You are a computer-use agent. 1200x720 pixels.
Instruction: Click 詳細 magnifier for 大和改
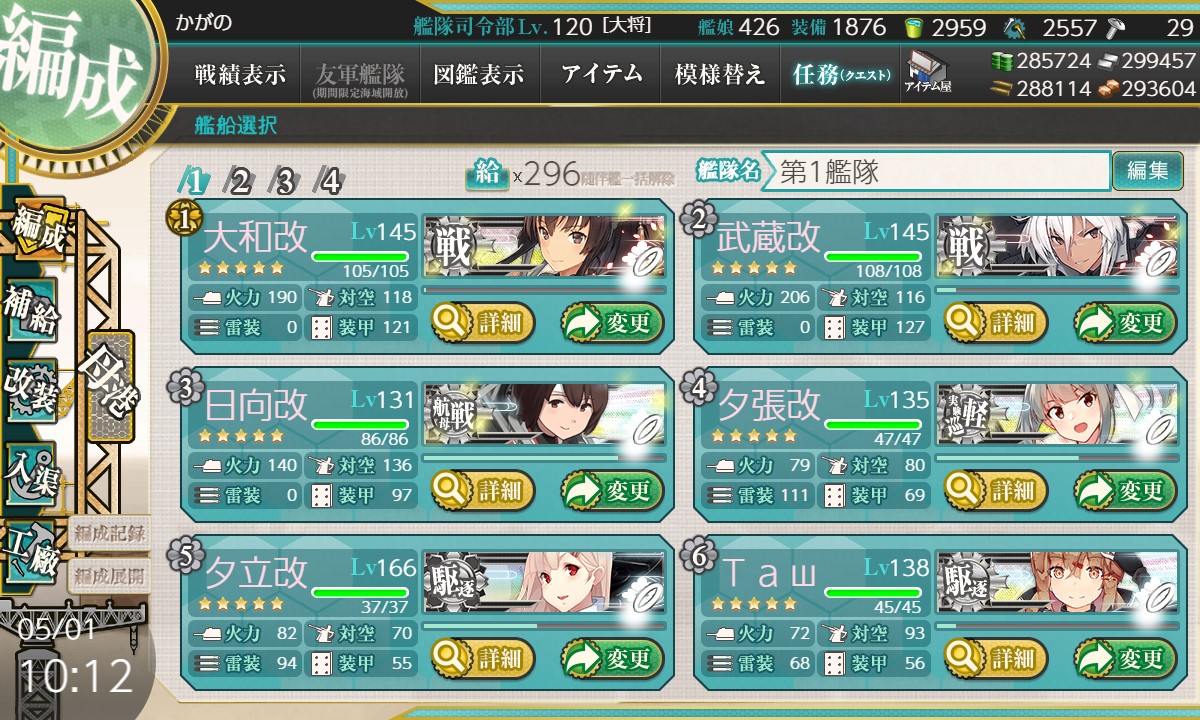(483, 323)
